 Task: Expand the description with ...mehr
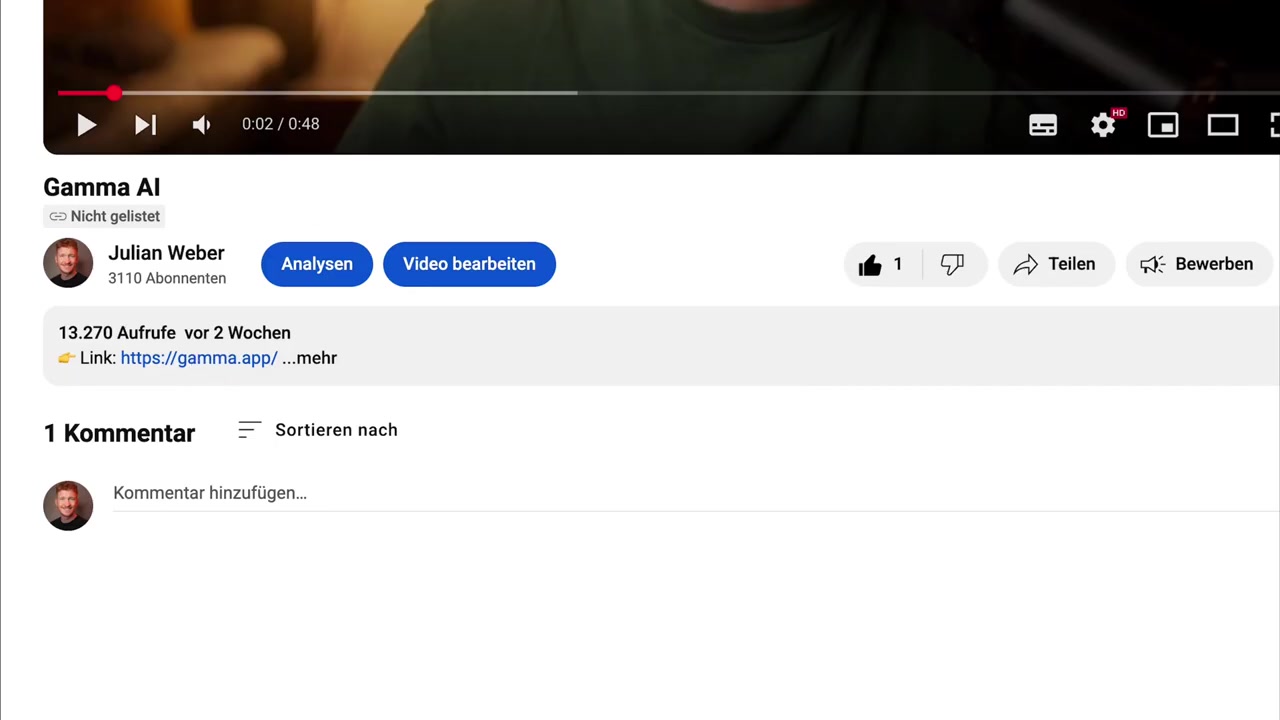click(x=310, y=358)
